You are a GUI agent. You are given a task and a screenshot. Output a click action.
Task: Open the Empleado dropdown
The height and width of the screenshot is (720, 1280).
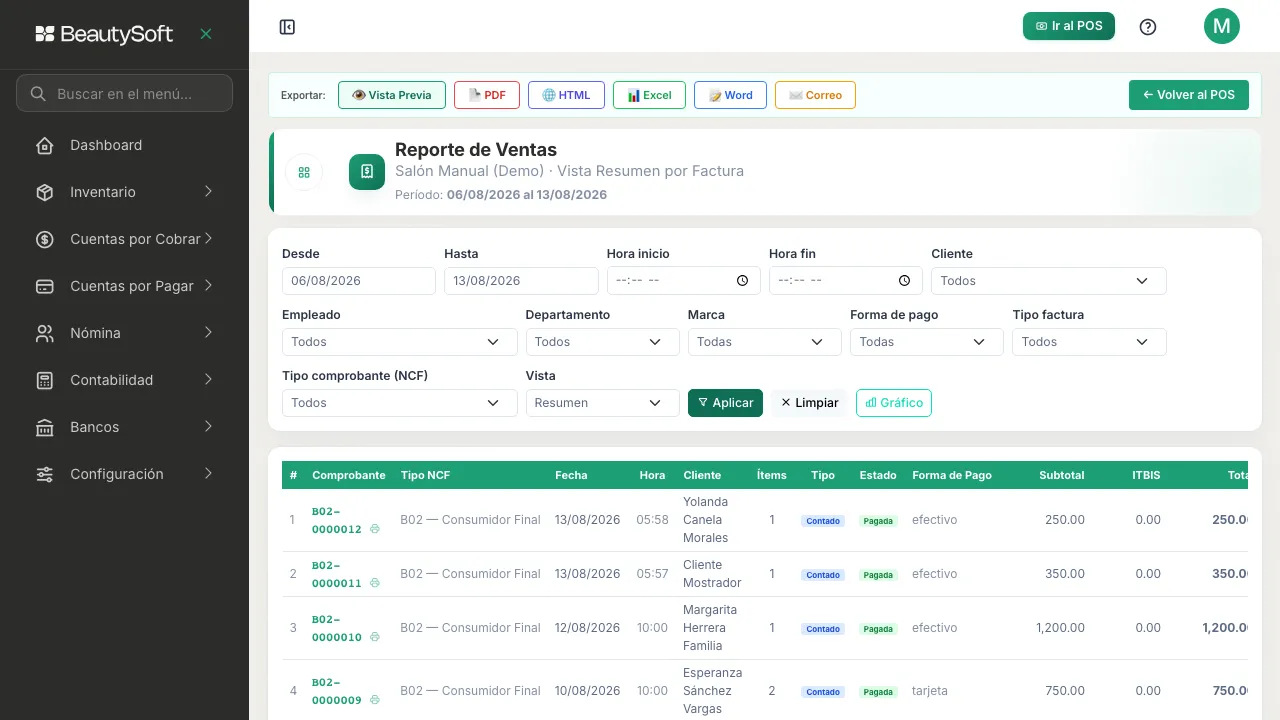point(399,342)
